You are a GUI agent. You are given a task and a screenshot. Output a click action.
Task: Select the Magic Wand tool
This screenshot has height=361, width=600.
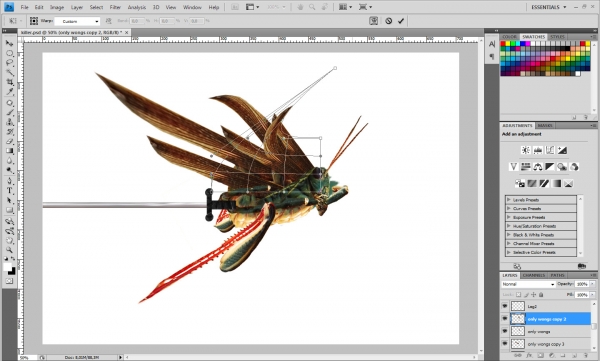10,72
